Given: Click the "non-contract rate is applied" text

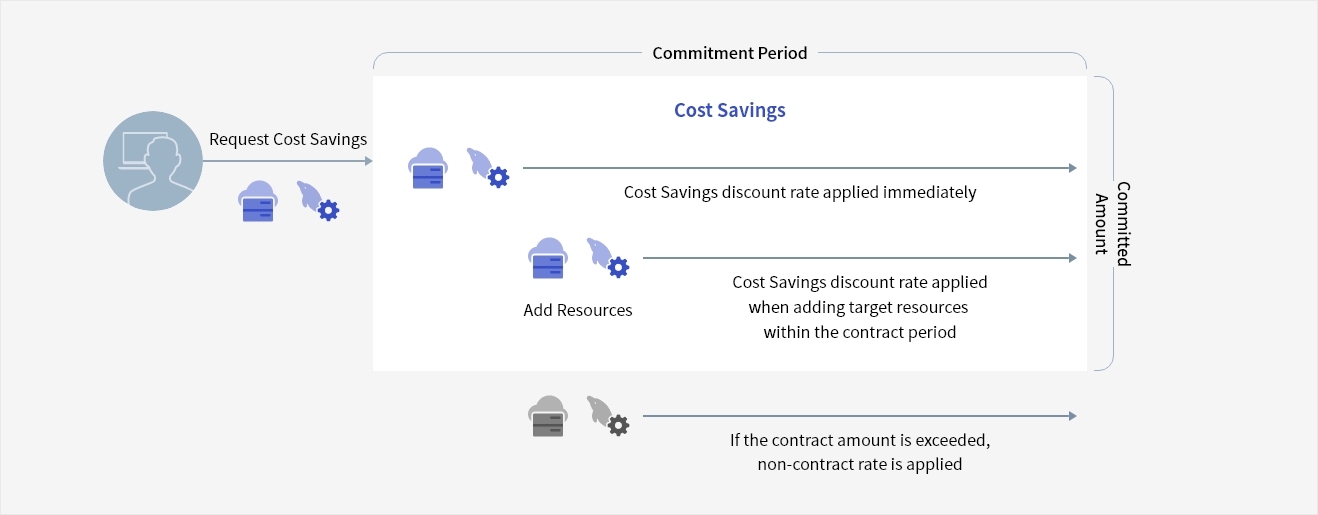Looking at the screenshot, I should pyautogui.click(x=859, y=464).
